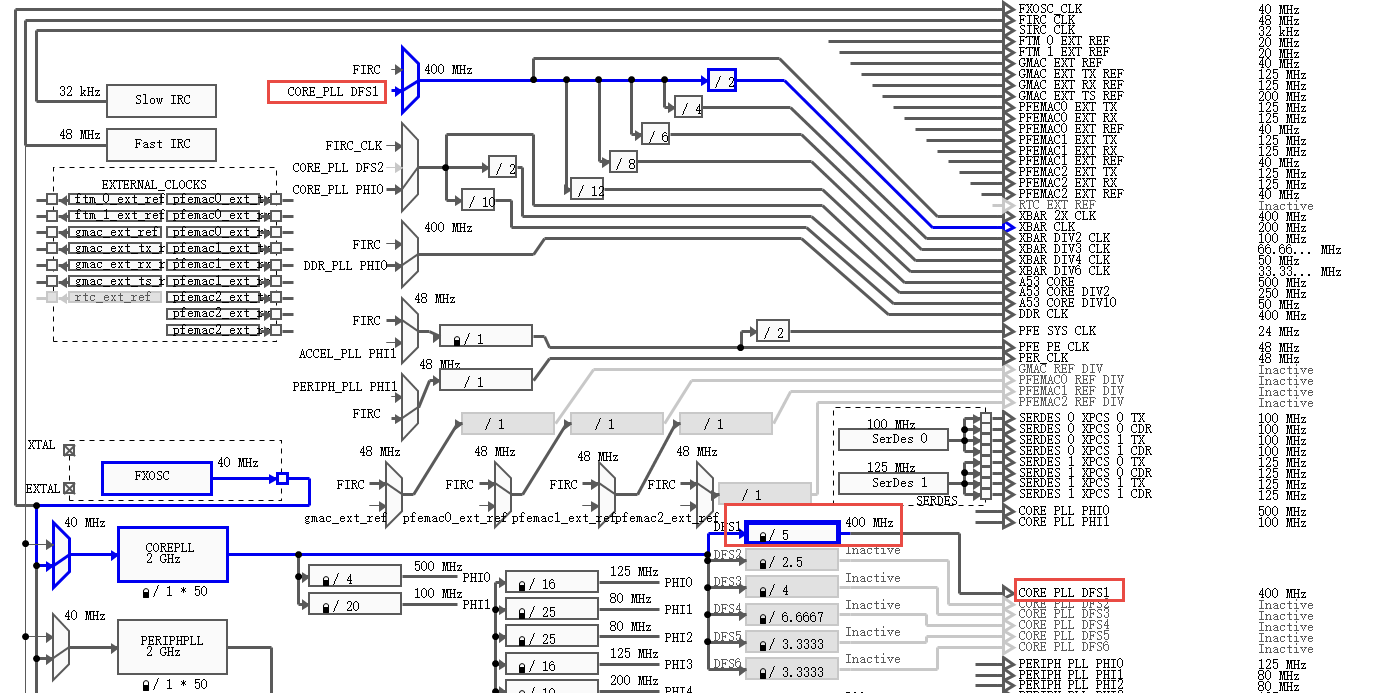Click the lock icon on the DFS1 "/ 5" divider

pos(762,534)
